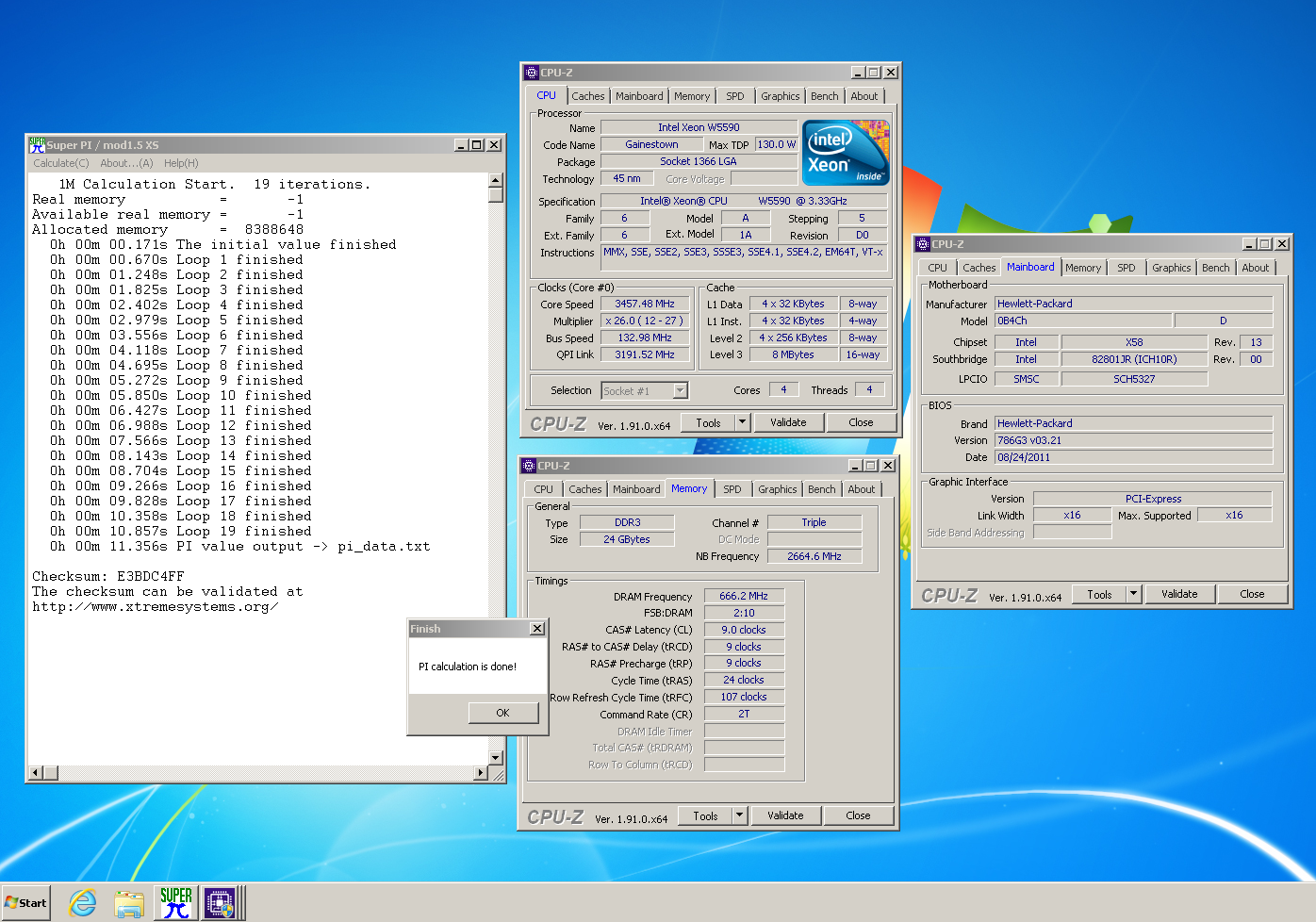Screen dimensions: 1316x922
Task: Close the Super PI window
Action: [x=494, y=145]
